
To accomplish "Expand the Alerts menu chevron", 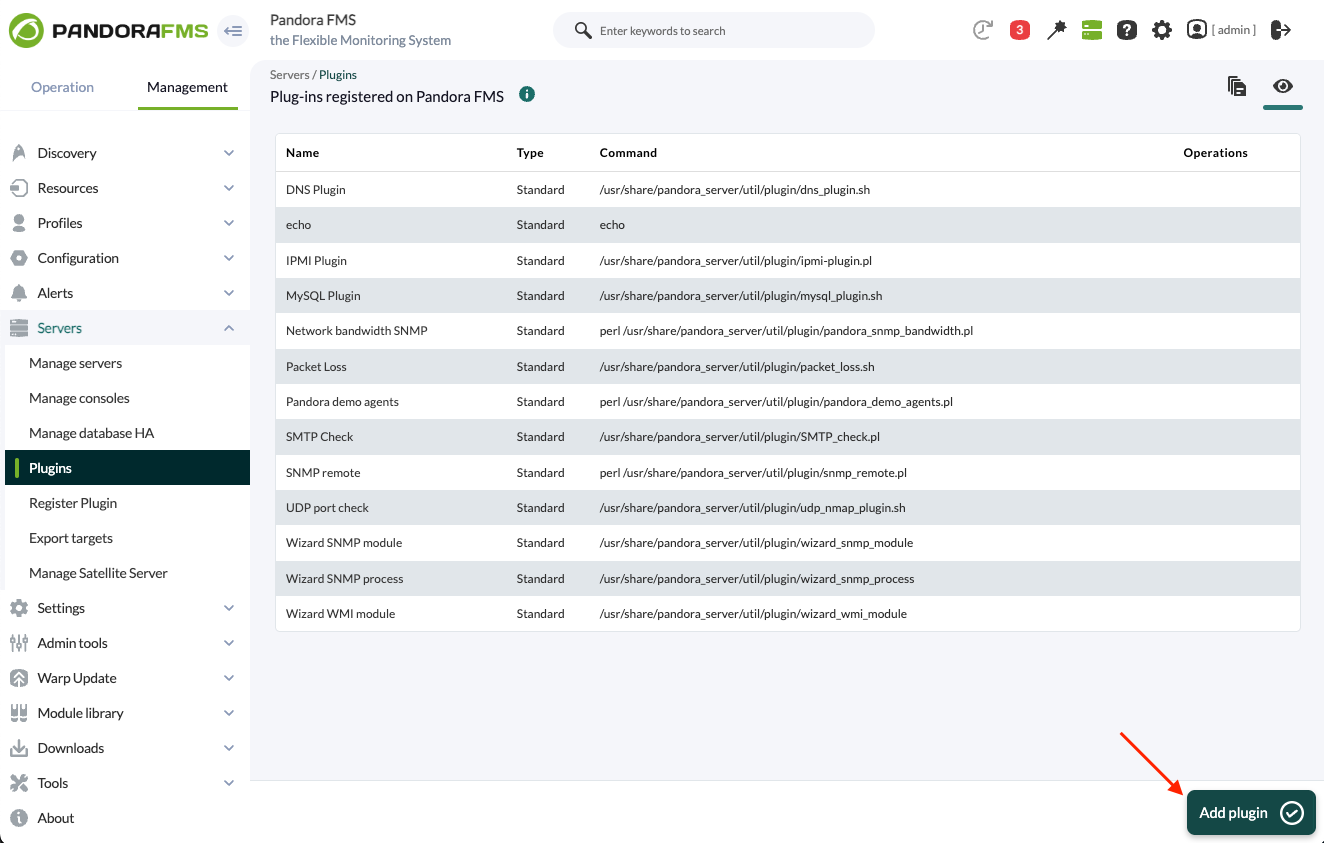I will [x=229, y=293].
